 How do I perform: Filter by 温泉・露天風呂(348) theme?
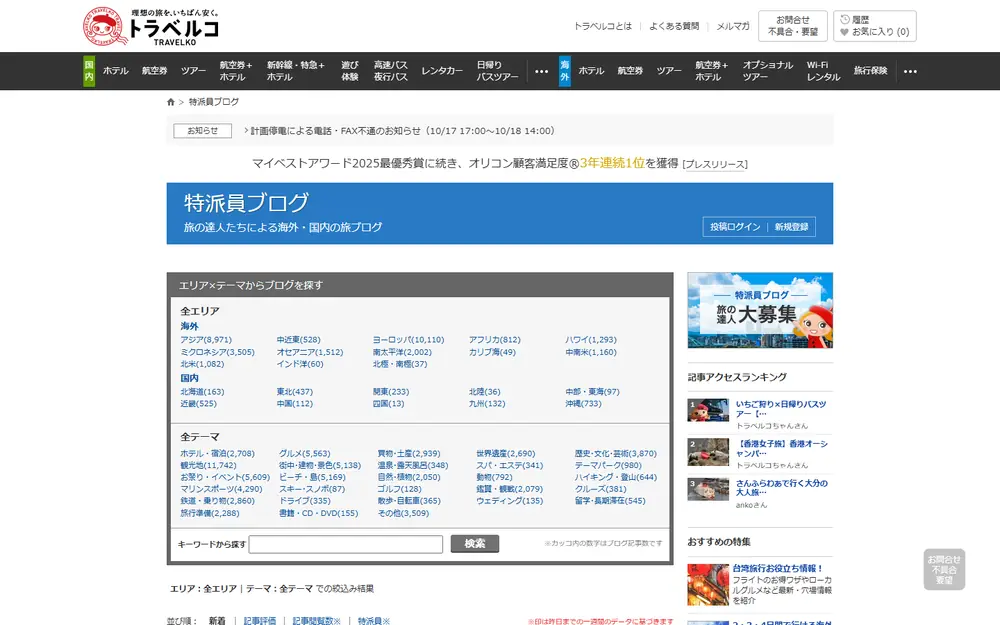(413, 466)
